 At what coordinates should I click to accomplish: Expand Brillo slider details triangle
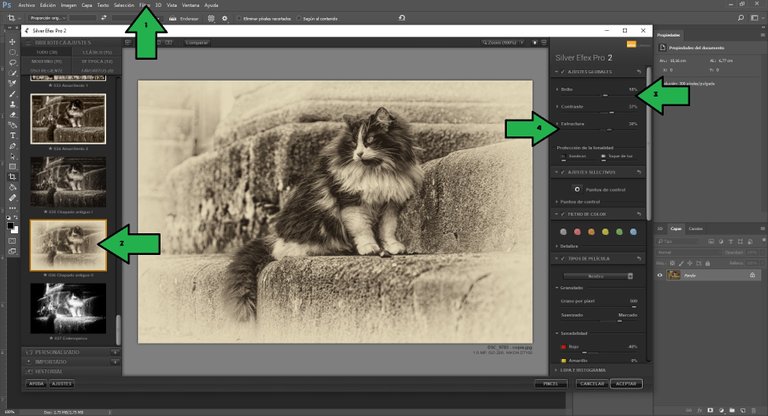[557, 89]
